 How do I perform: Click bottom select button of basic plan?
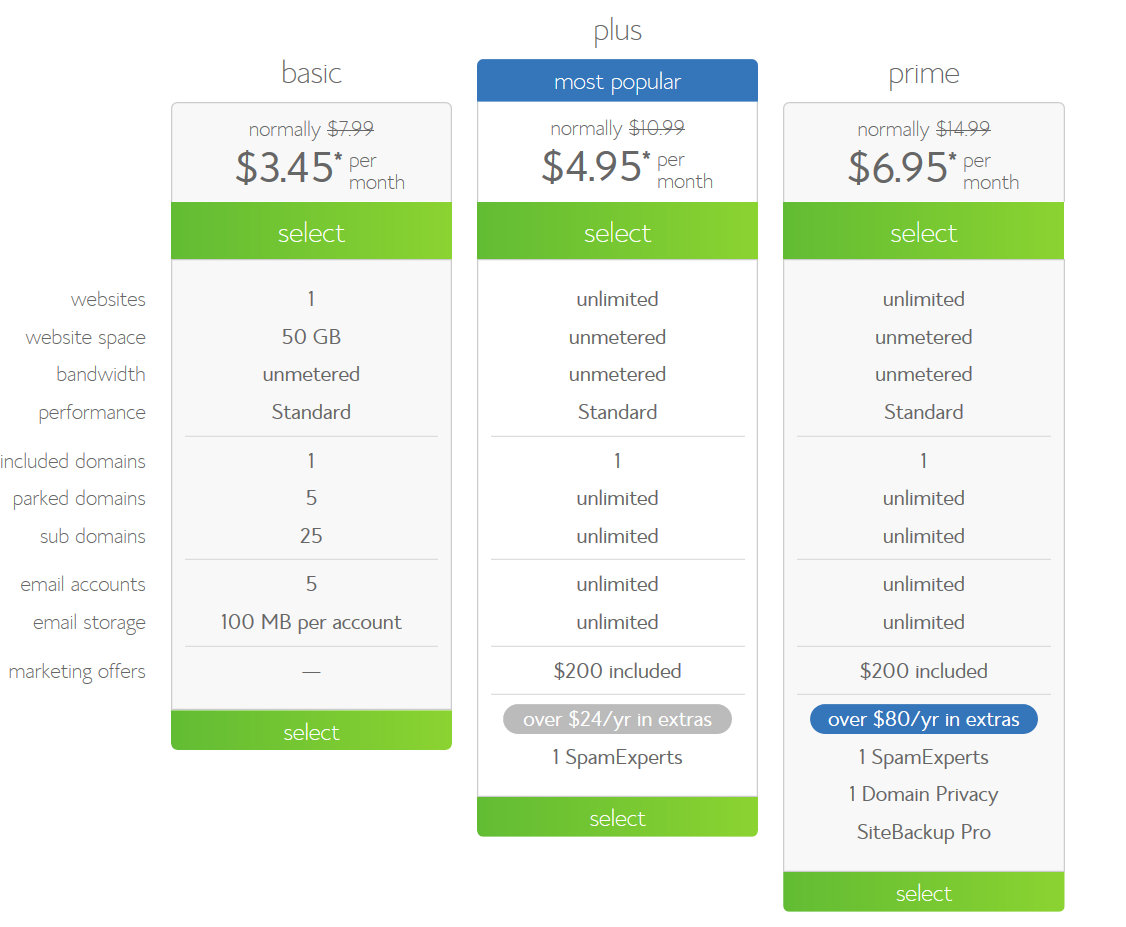[x=311, y=731]
